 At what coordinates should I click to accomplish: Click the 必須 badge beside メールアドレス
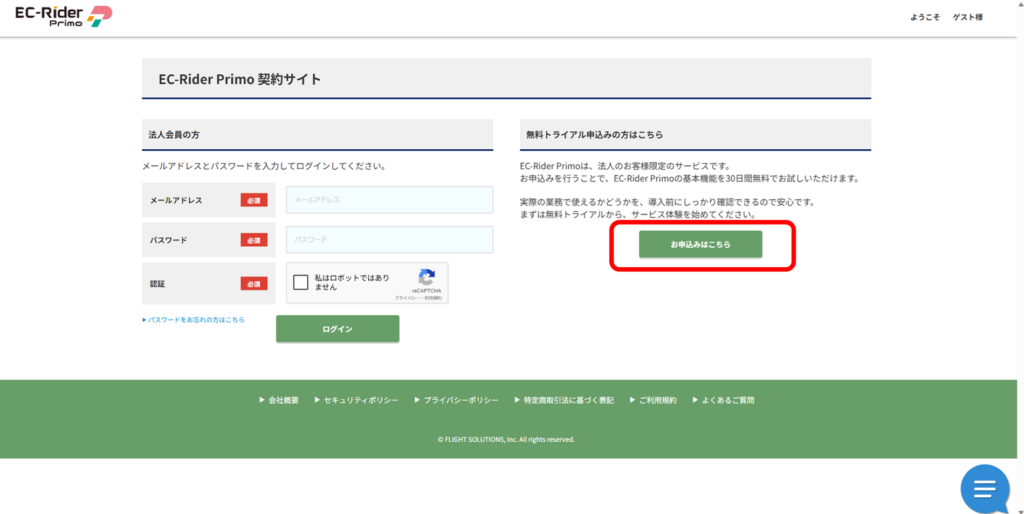point(253,200)
